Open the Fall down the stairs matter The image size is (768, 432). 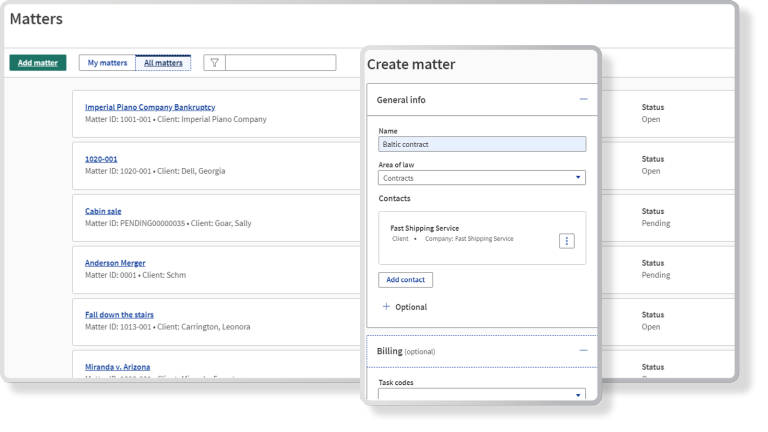pyautogui.click(x=119, y=315)
